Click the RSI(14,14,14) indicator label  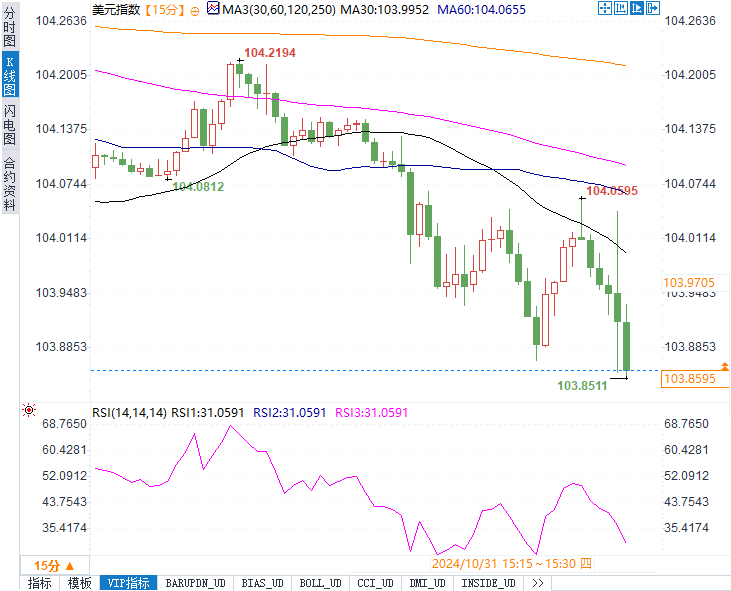tap(129, 411)
